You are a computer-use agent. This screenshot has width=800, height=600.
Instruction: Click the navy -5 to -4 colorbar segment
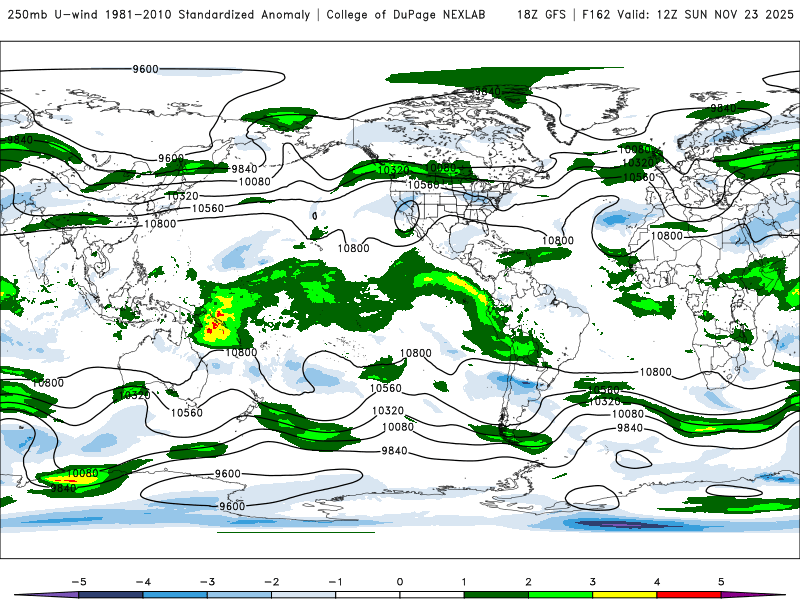click(111, 595)
